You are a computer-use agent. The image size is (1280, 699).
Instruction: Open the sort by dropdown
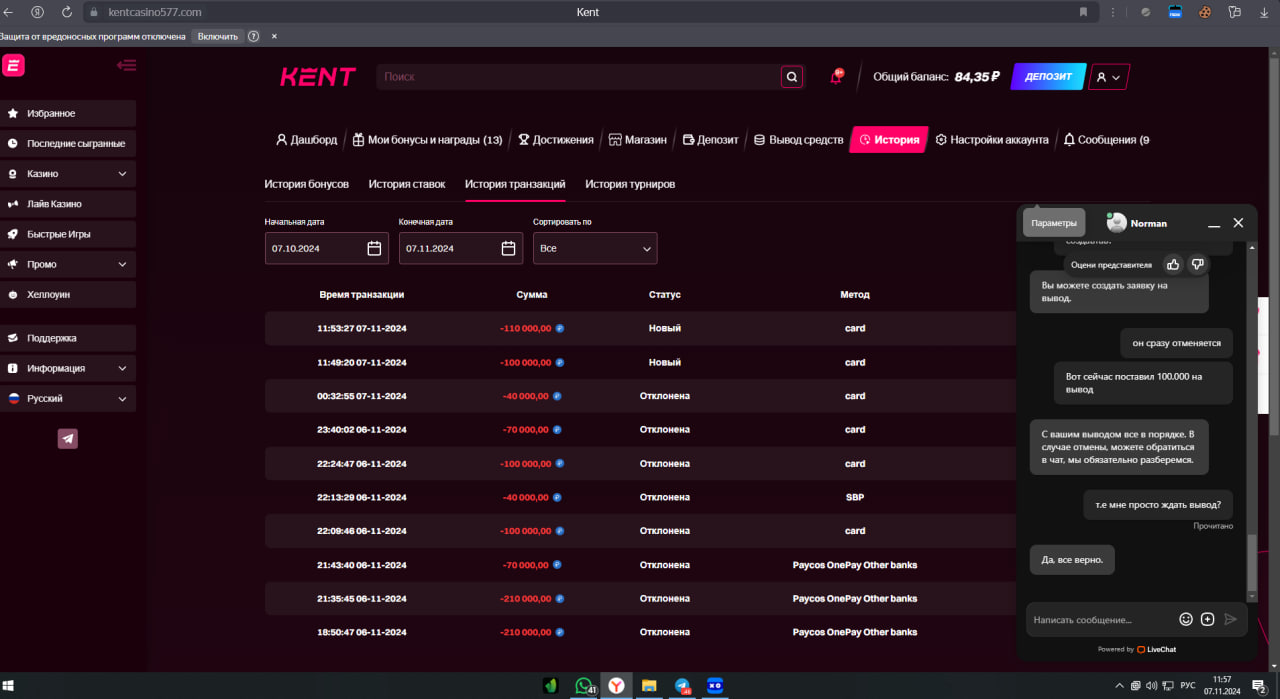(x=595, y=248)
